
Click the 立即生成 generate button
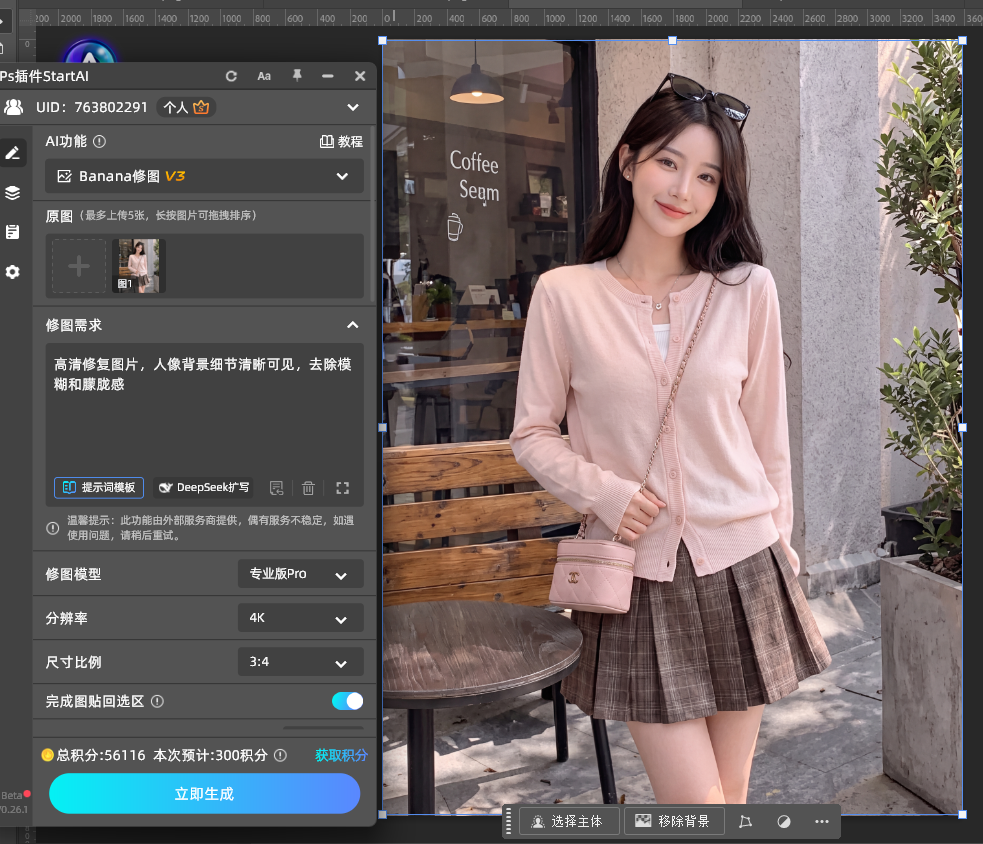click(204, 793)
